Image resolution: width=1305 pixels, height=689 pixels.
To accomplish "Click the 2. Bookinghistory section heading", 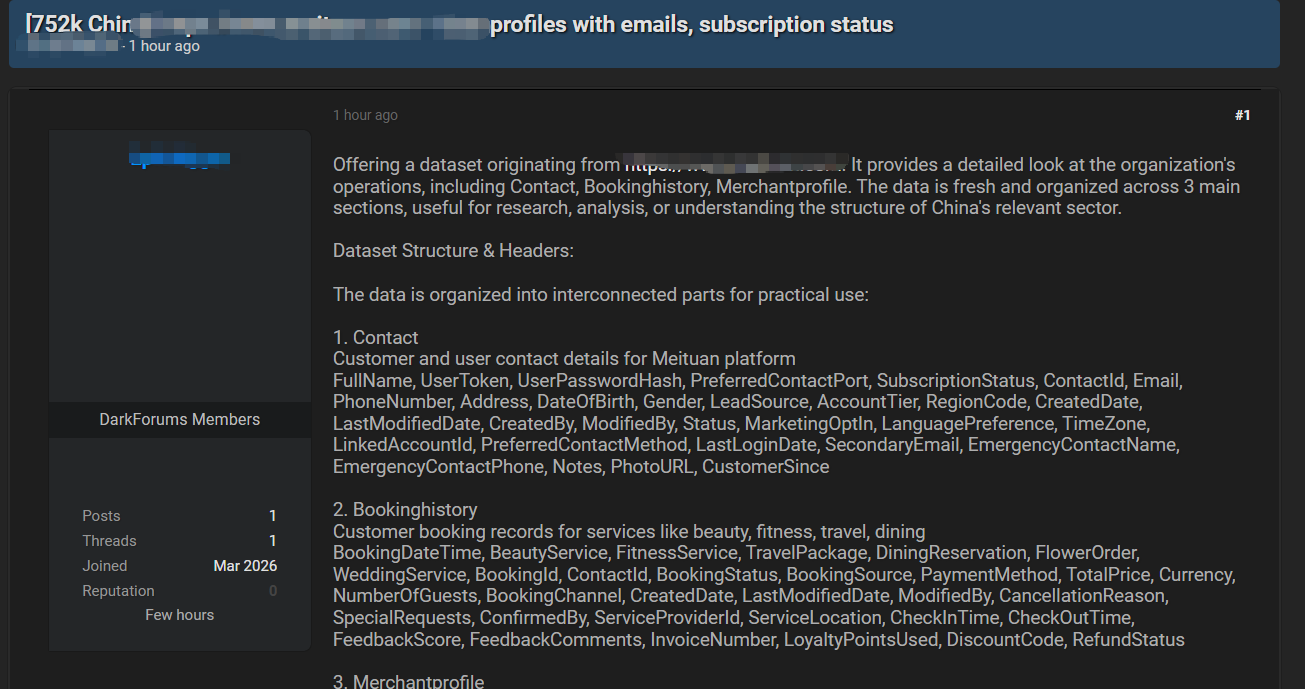I will click(405, 510).
